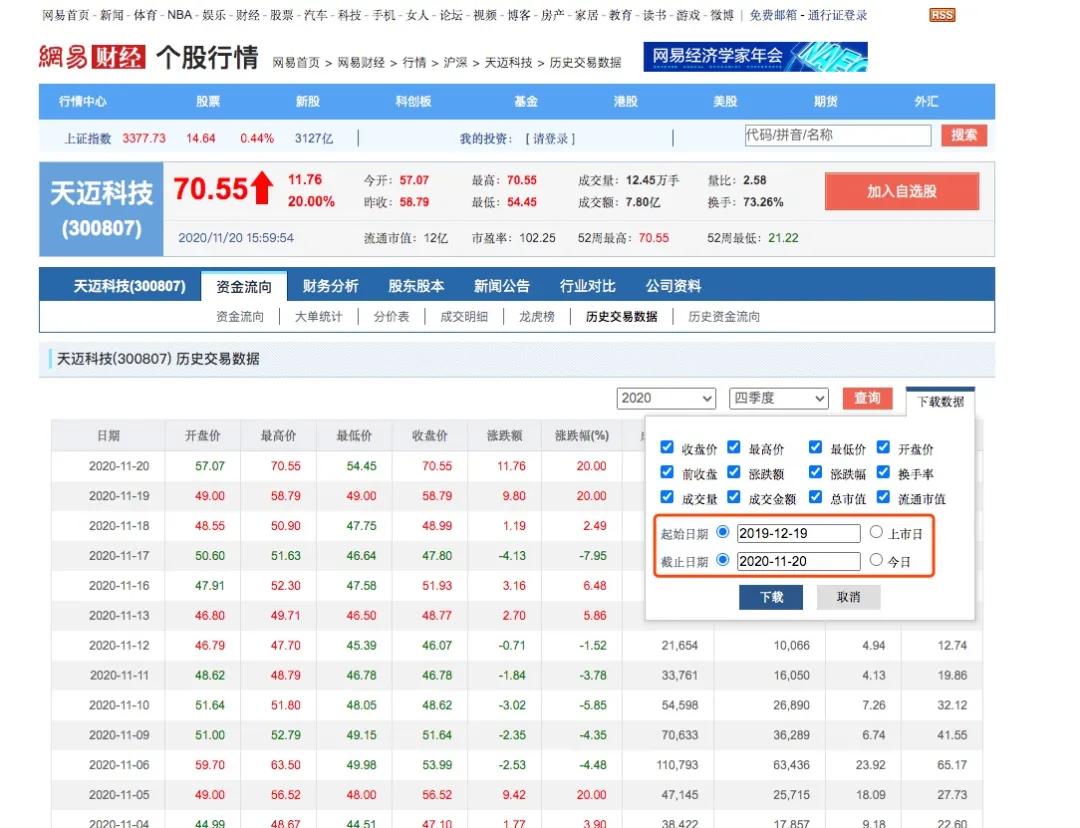Open the 2020 year dropdown
1080x828 pixels.
(x=665, y=398)
